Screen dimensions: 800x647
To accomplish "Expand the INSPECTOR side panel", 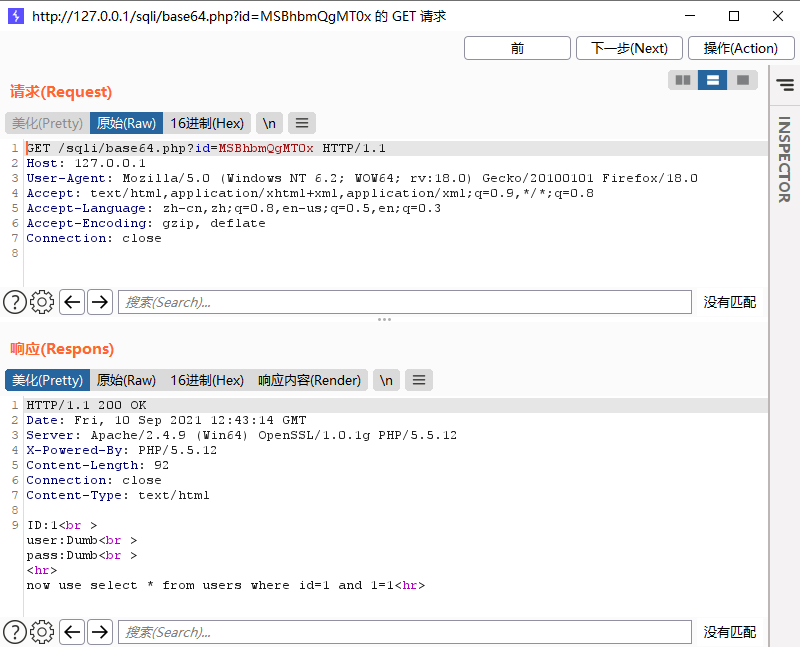I will pyautogui.click(x=784, y=159).
